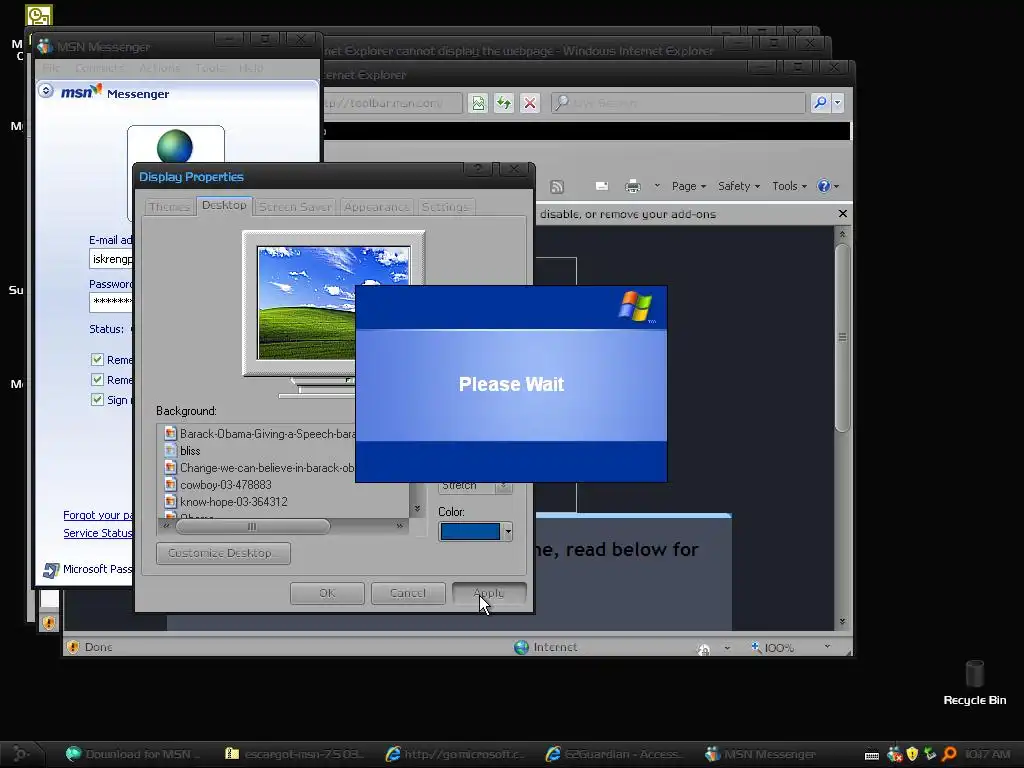Click the read mail envelope icon in Internet Explorer
The image size is (1024, 768).
pyautogui.click(x=602, y=186)
